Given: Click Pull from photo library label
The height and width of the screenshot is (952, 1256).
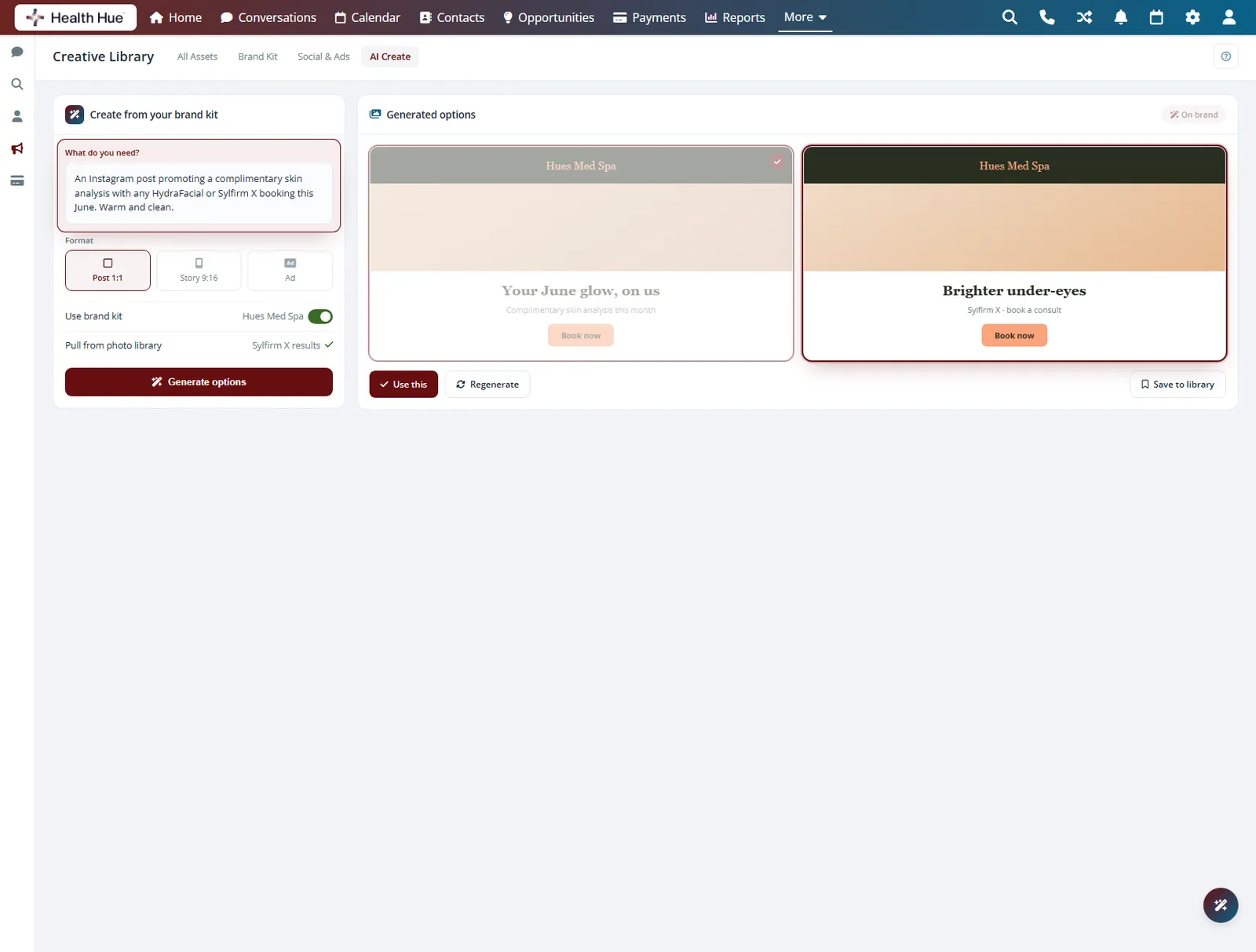Looking at the screenshot, I should (113, 345).
